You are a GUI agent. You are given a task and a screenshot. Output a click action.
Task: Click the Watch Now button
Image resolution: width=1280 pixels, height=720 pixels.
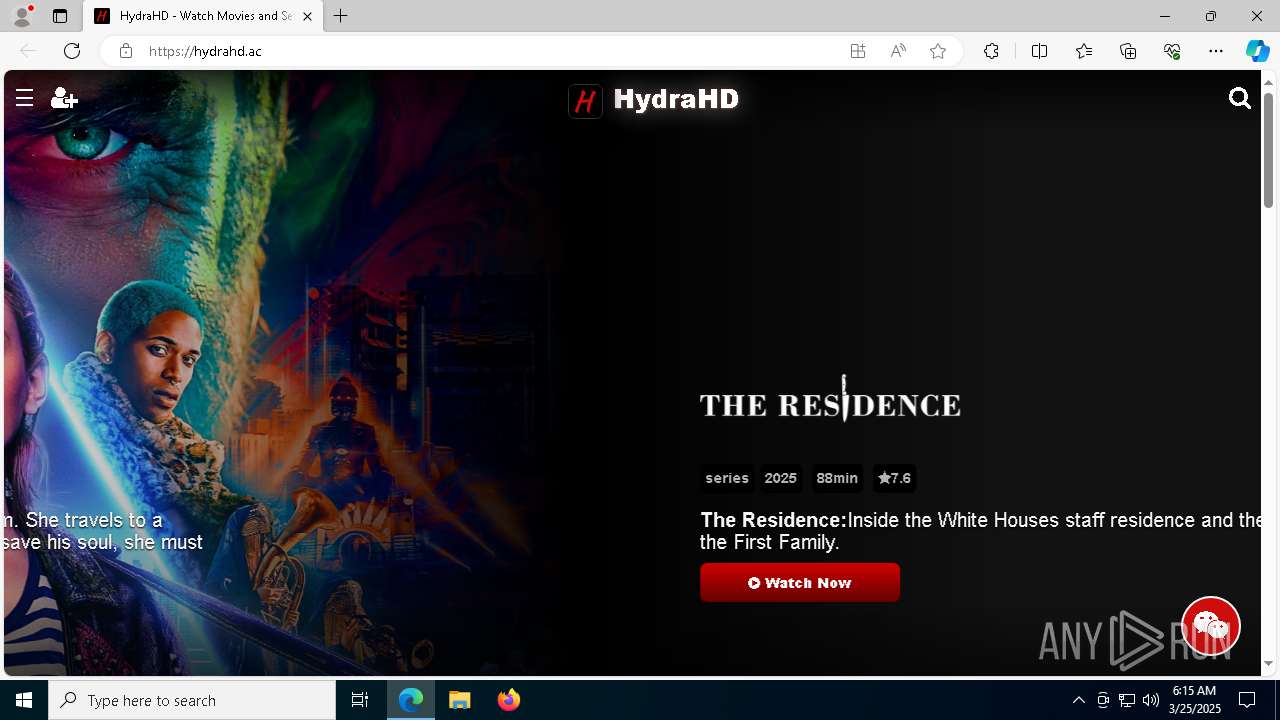coord(800,582)
